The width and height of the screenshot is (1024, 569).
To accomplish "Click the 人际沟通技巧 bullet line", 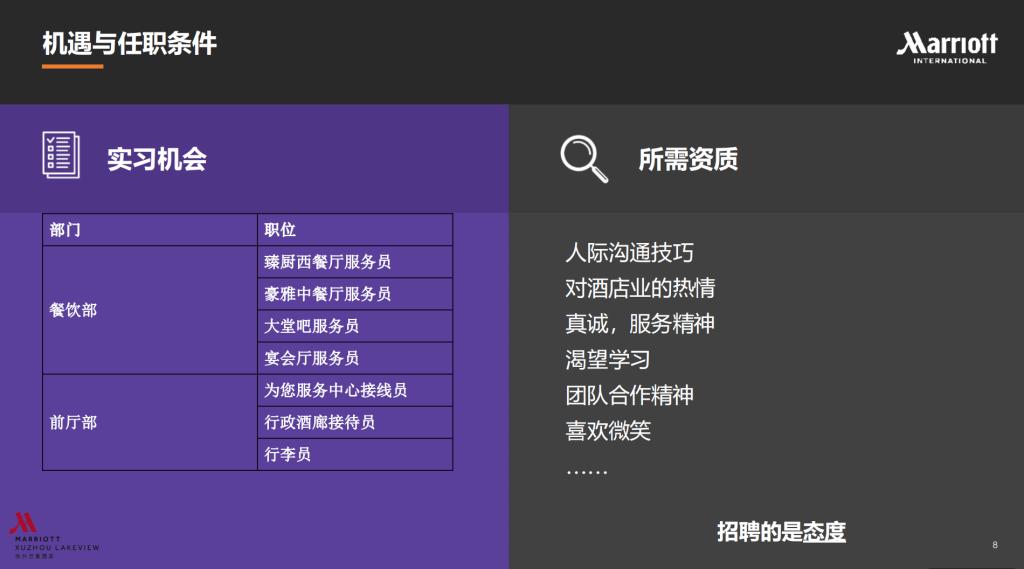I will click(x=629, y=252).
